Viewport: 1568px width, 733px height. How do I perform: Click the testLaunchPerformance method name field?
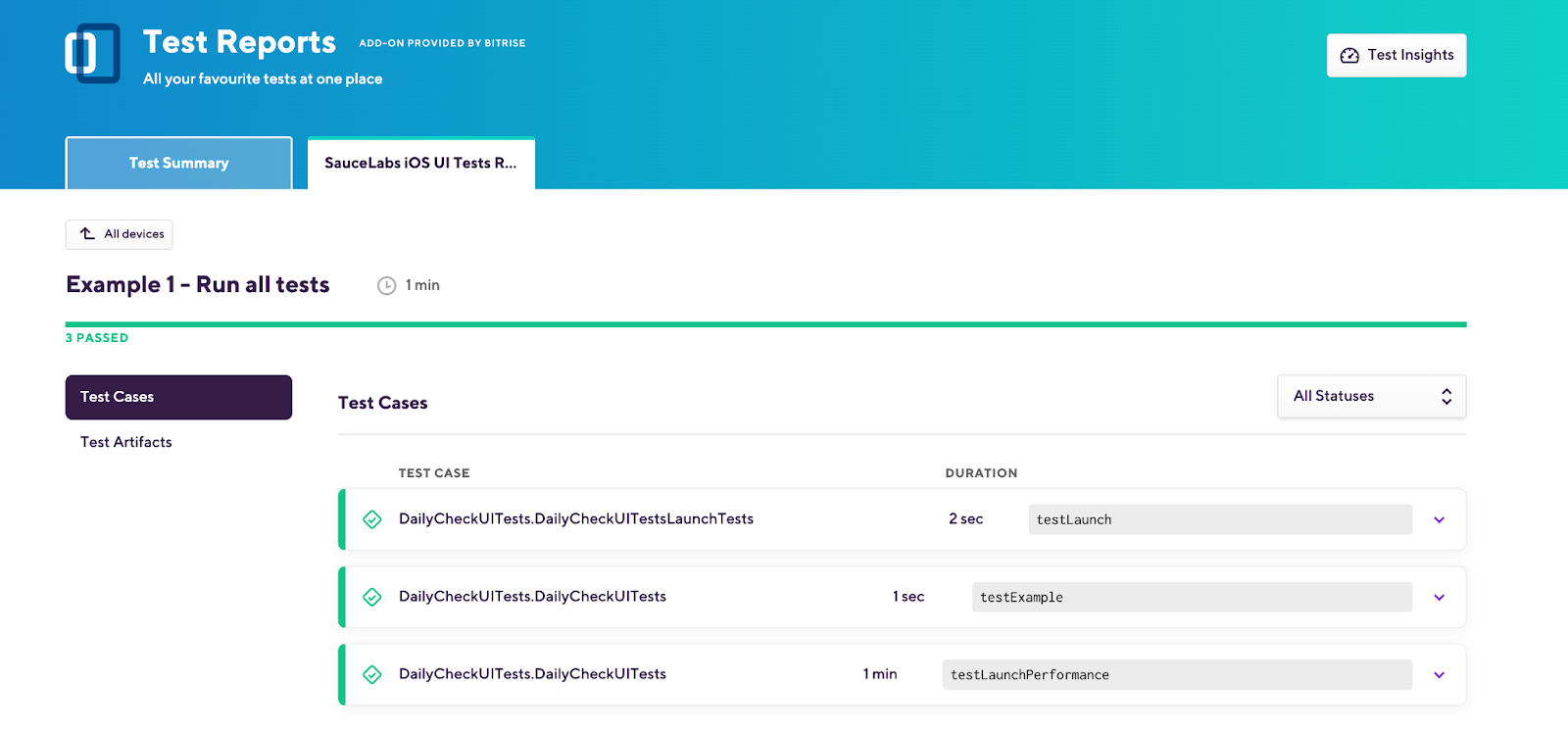[x=1177, y=674]
